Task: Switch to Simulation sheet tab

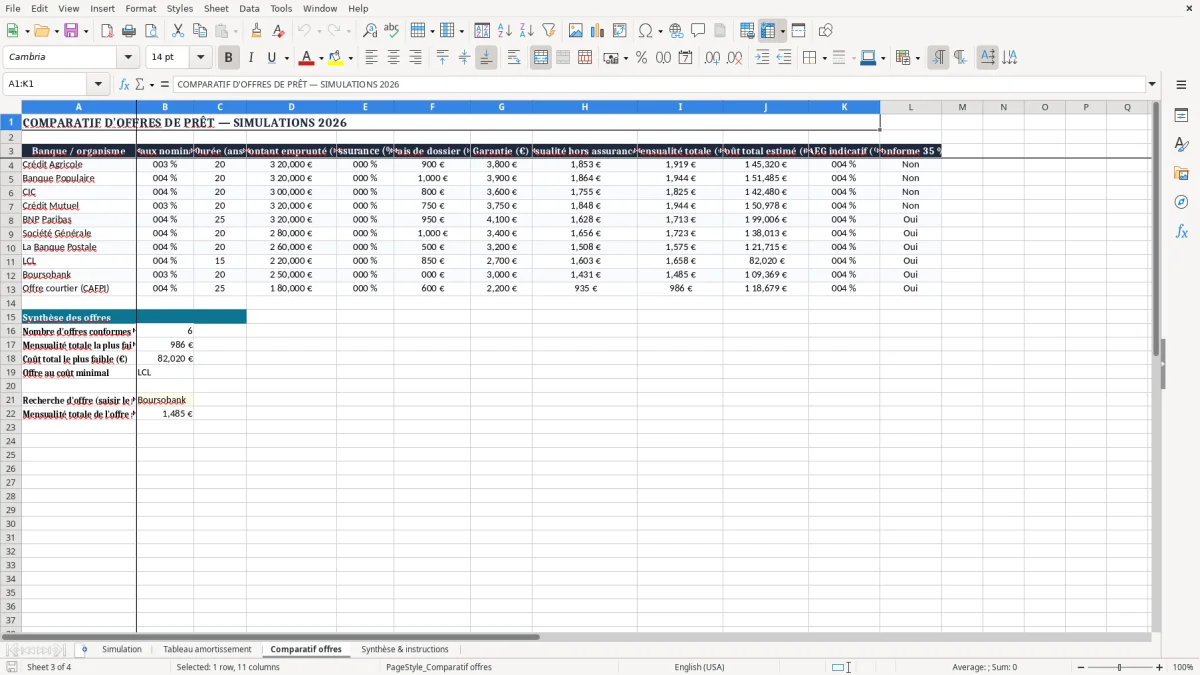Action: click(122, 650)
